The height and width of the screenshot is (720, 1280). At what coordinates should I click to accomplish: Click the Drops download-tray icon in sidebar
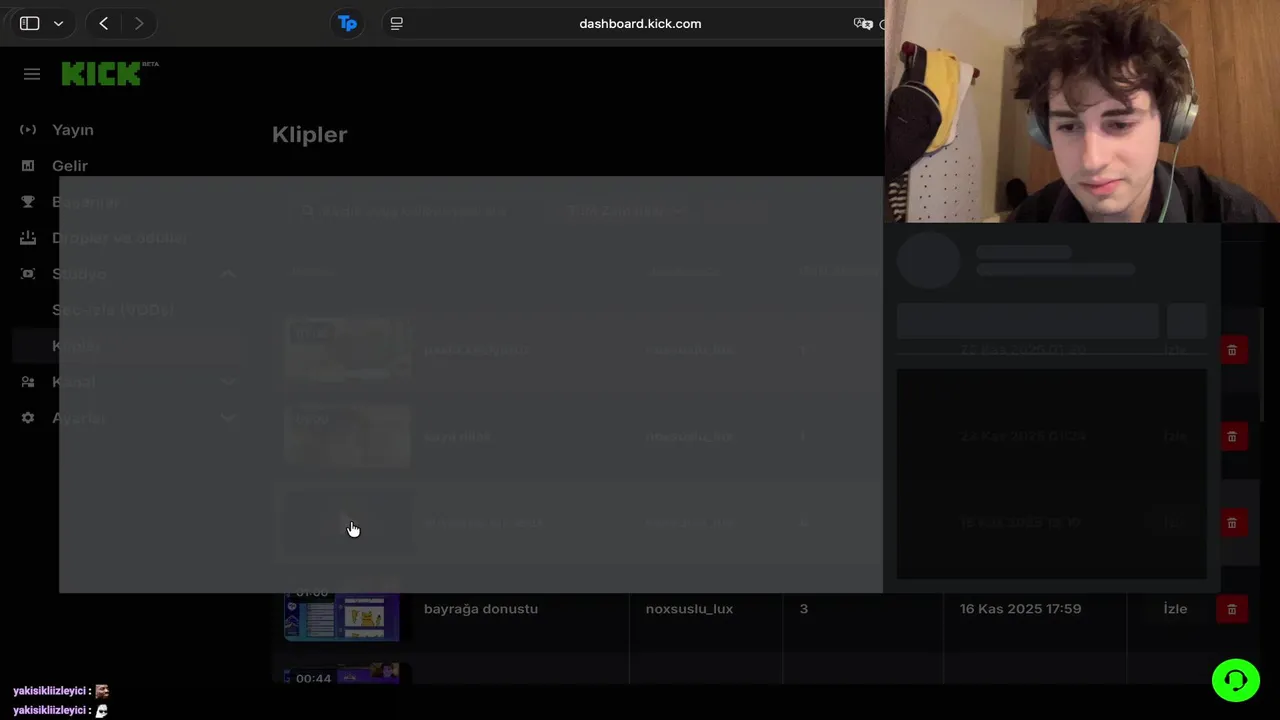click(28, 238)
